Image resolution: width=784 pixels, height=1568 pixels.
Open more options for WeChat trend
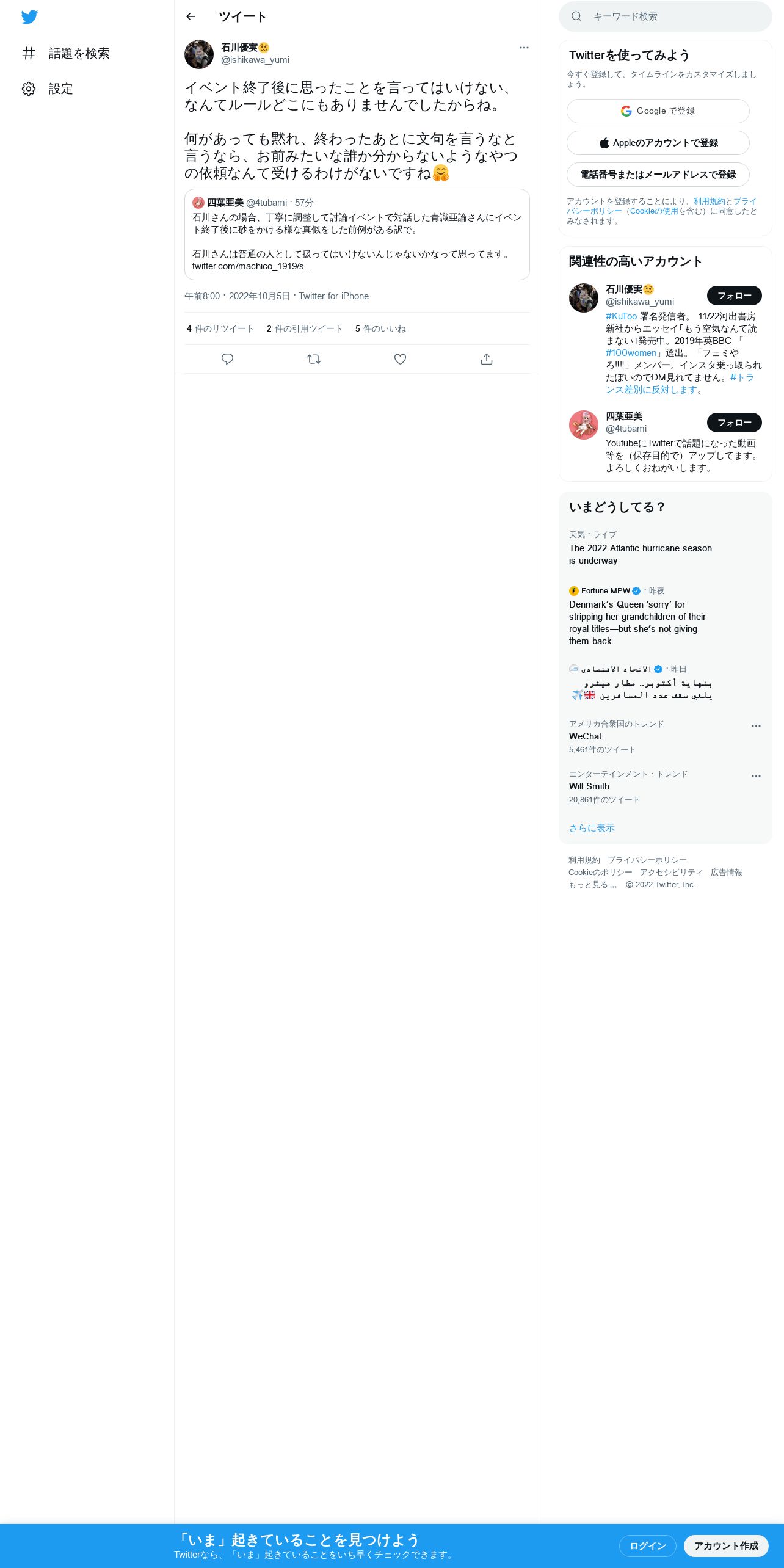(x=756, y=726)
